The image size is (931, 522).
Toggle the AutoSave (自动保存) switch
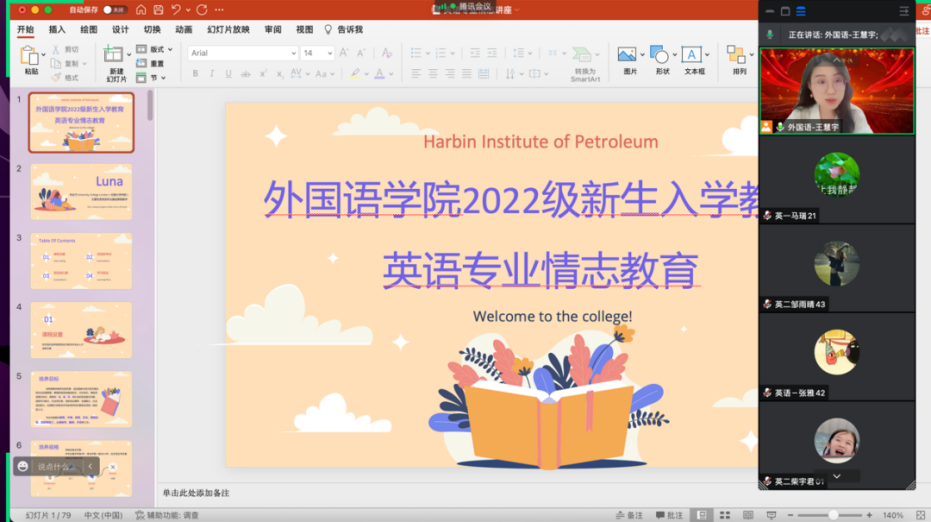click(x=113, y=10)
